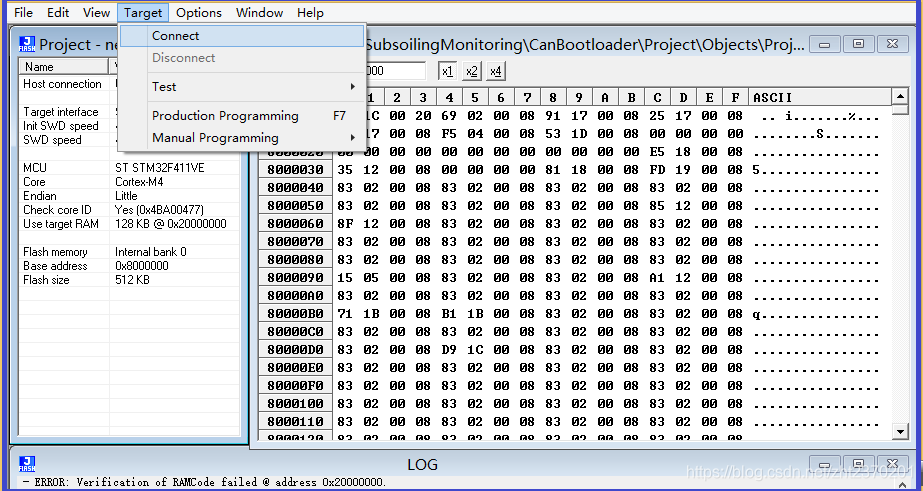This screenshot has width=923, height=491.
Task: Set data view width to x2
Action: click(x=472, y=71)
